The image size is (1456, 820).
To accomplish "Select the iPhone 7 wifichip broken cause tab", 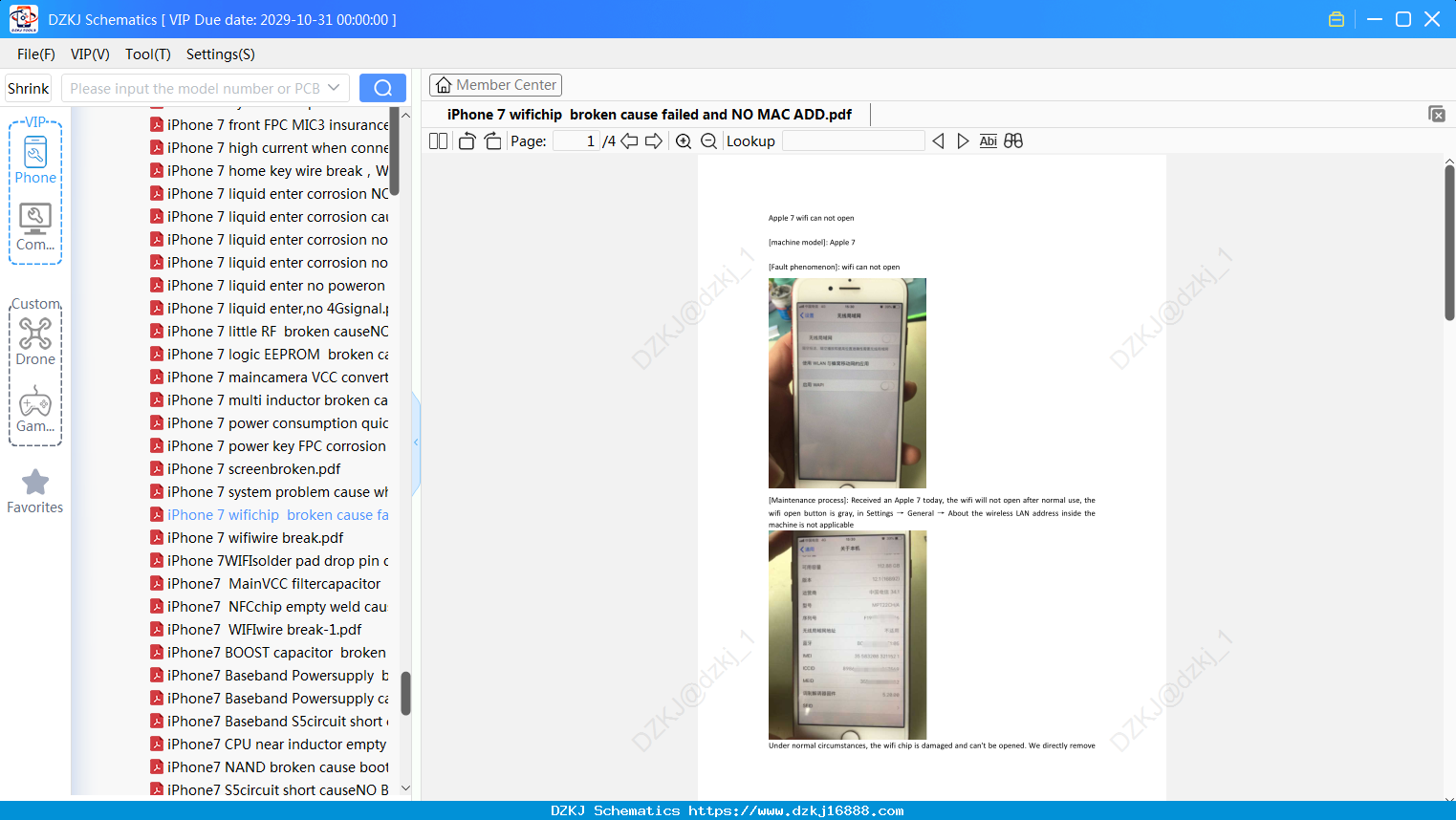I will click(649, 115).
